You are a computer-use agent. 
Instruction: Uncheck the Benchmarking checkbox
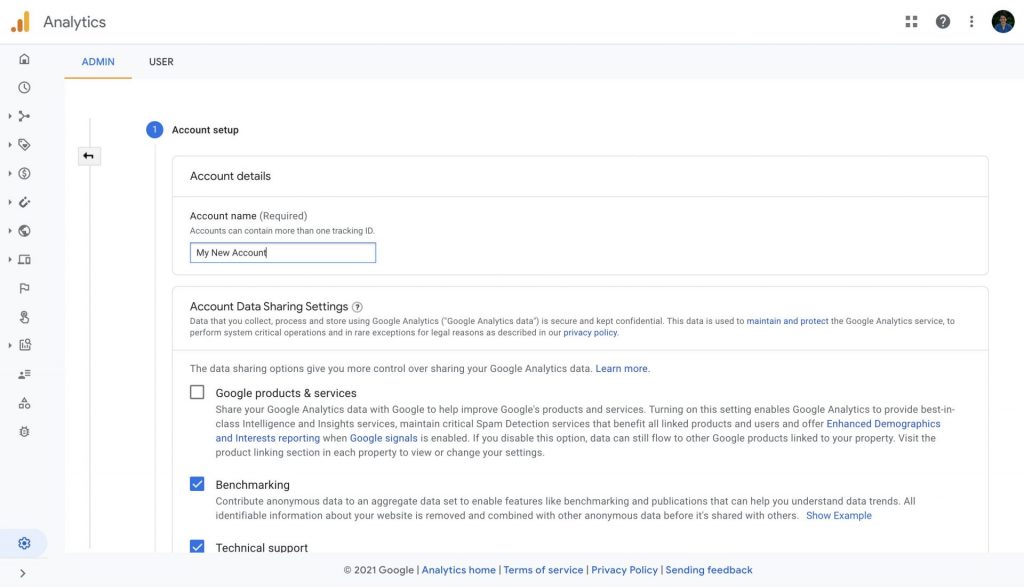[x=197, y=484]
